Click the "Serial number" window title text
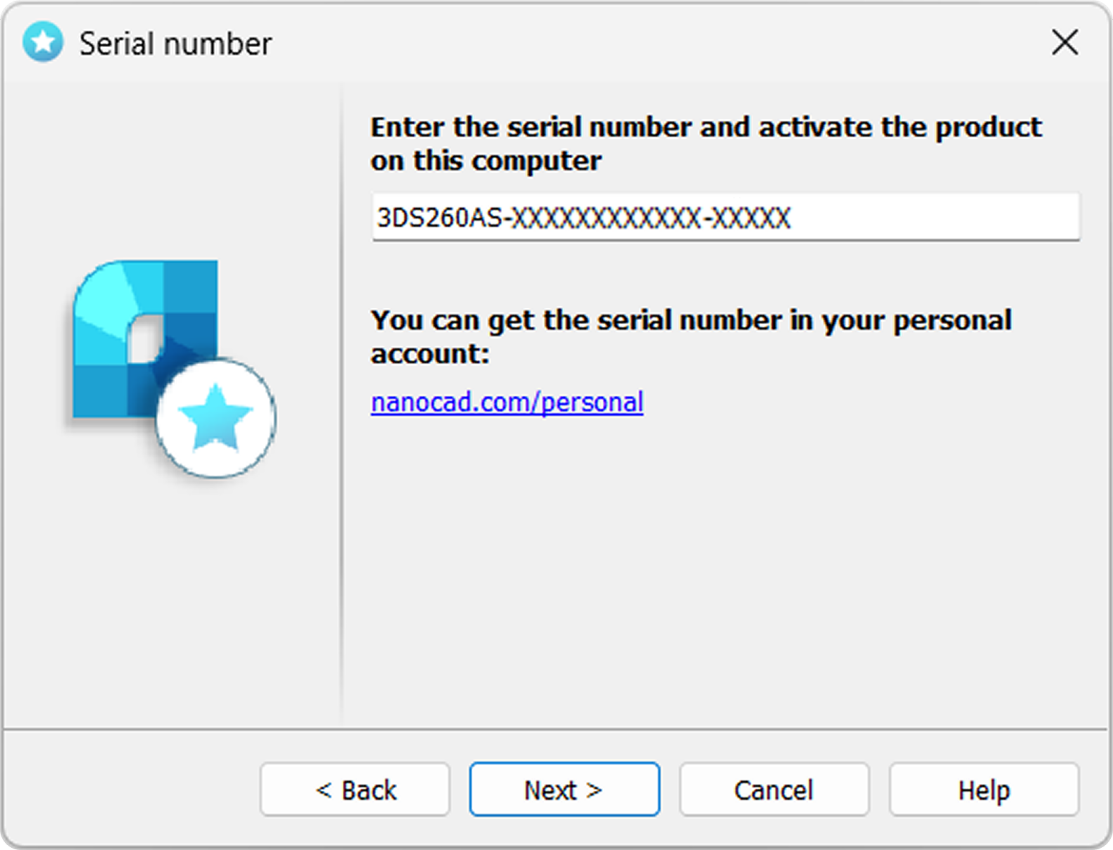This screenshot has width=1113, height=850. 175,44
